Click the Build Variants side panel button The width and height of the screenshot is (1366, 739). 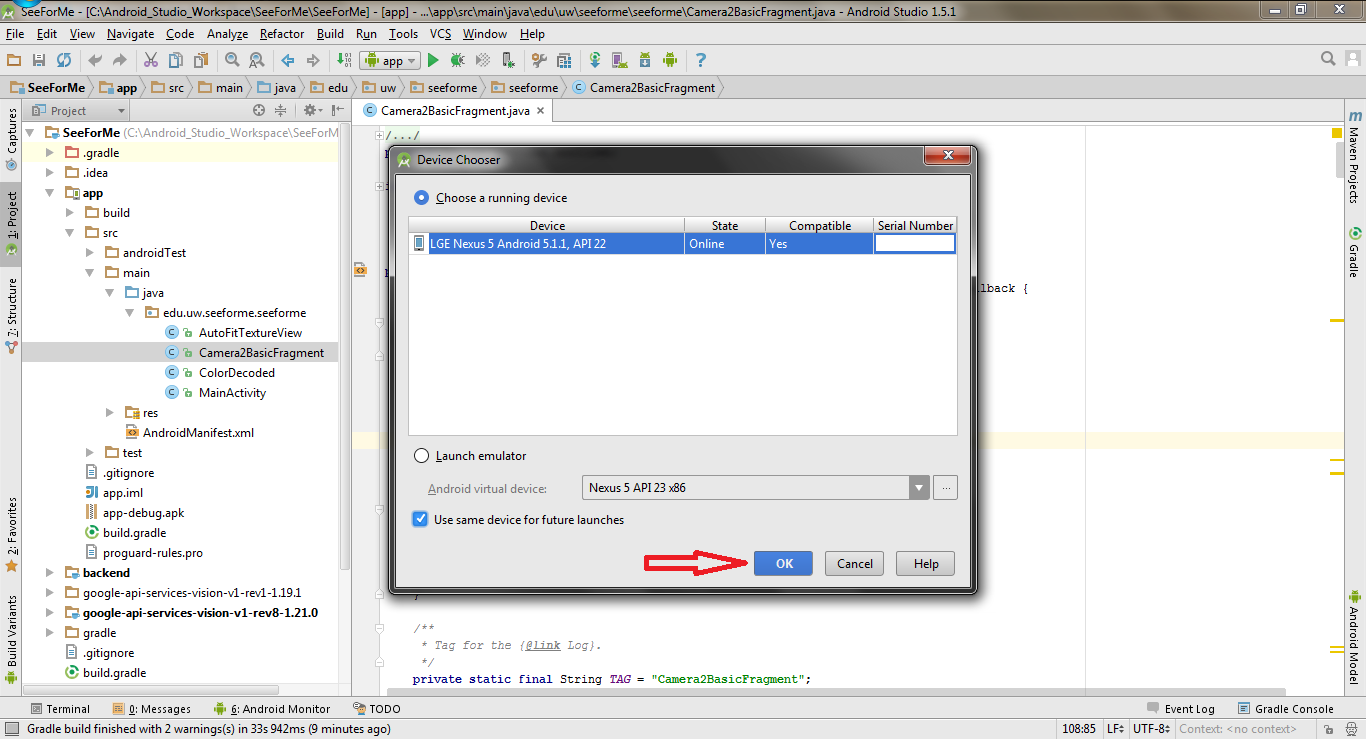click(12, 638)
